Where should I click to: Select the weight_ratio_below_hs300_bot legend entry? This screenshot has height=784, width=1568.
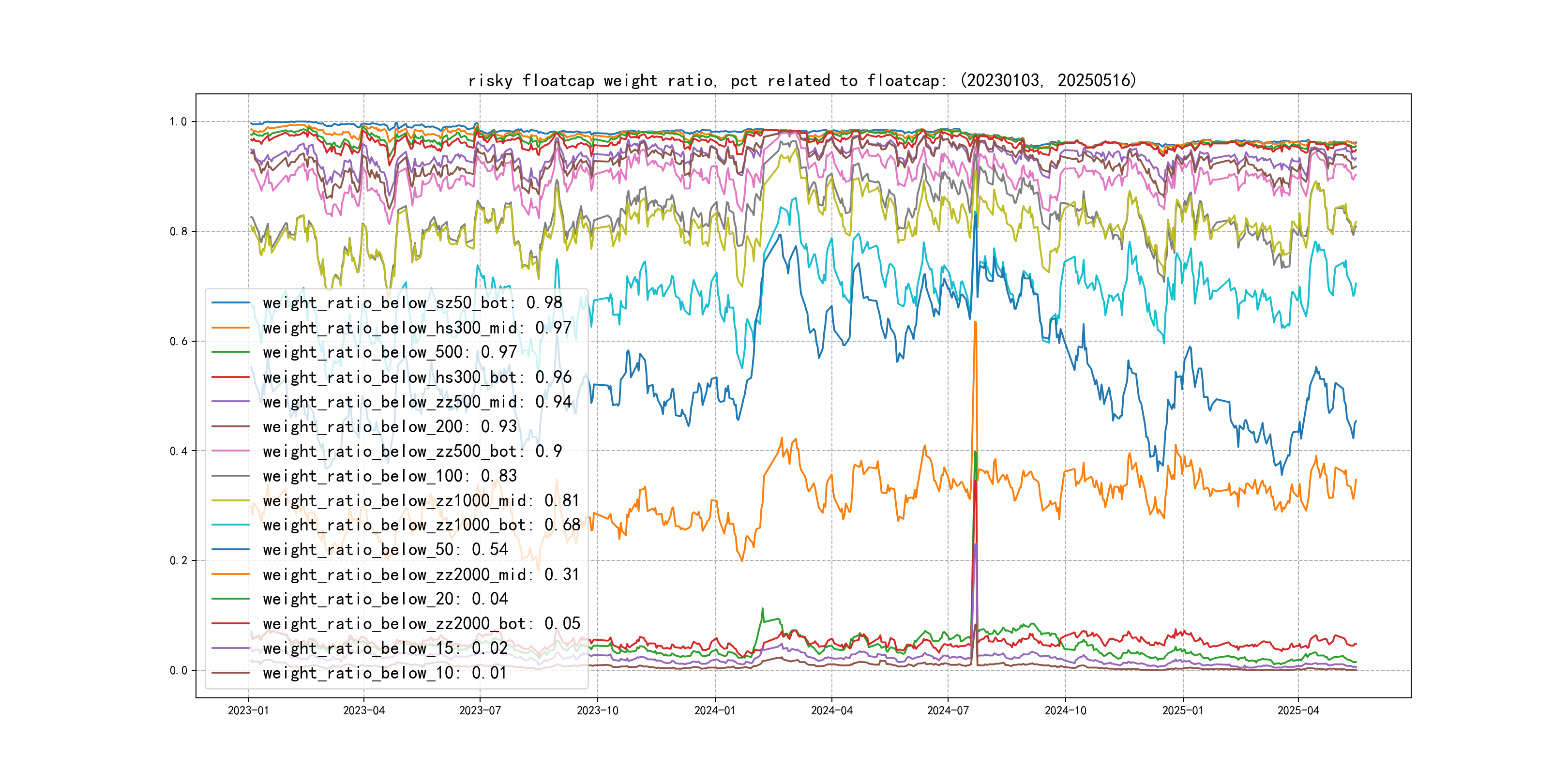417,377
